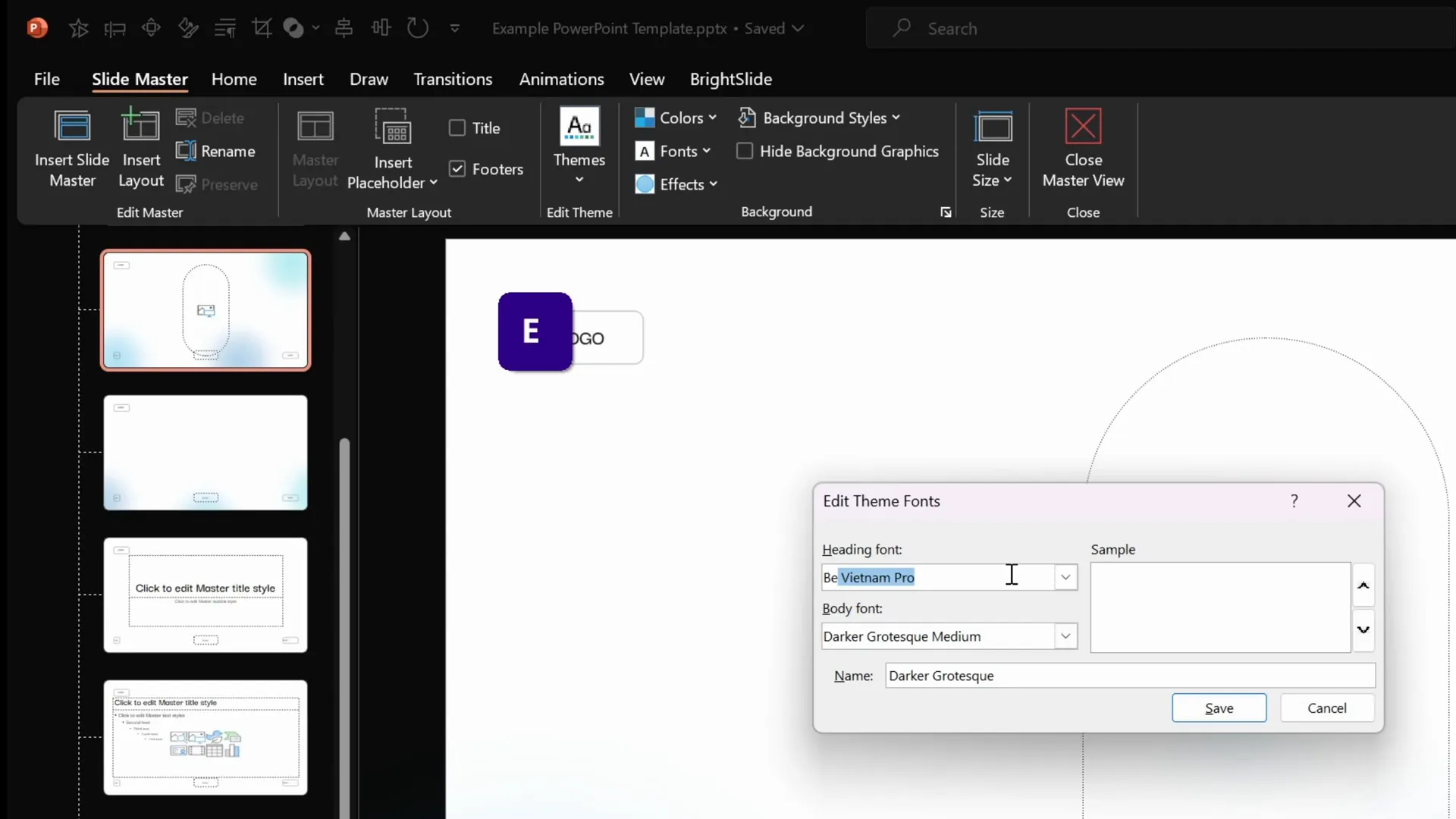Open the Themes gallery
Screen dimensions: 1456x819
click(579, 147)
